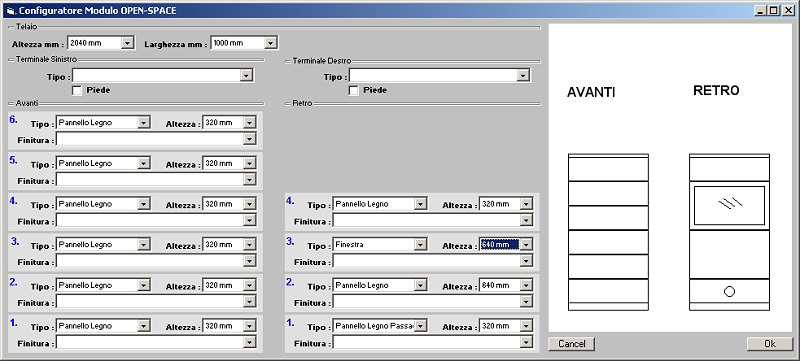Enable Piede checkbox under Terminale Destro
The height and width of the screenshot is (361, 800).
354,91
